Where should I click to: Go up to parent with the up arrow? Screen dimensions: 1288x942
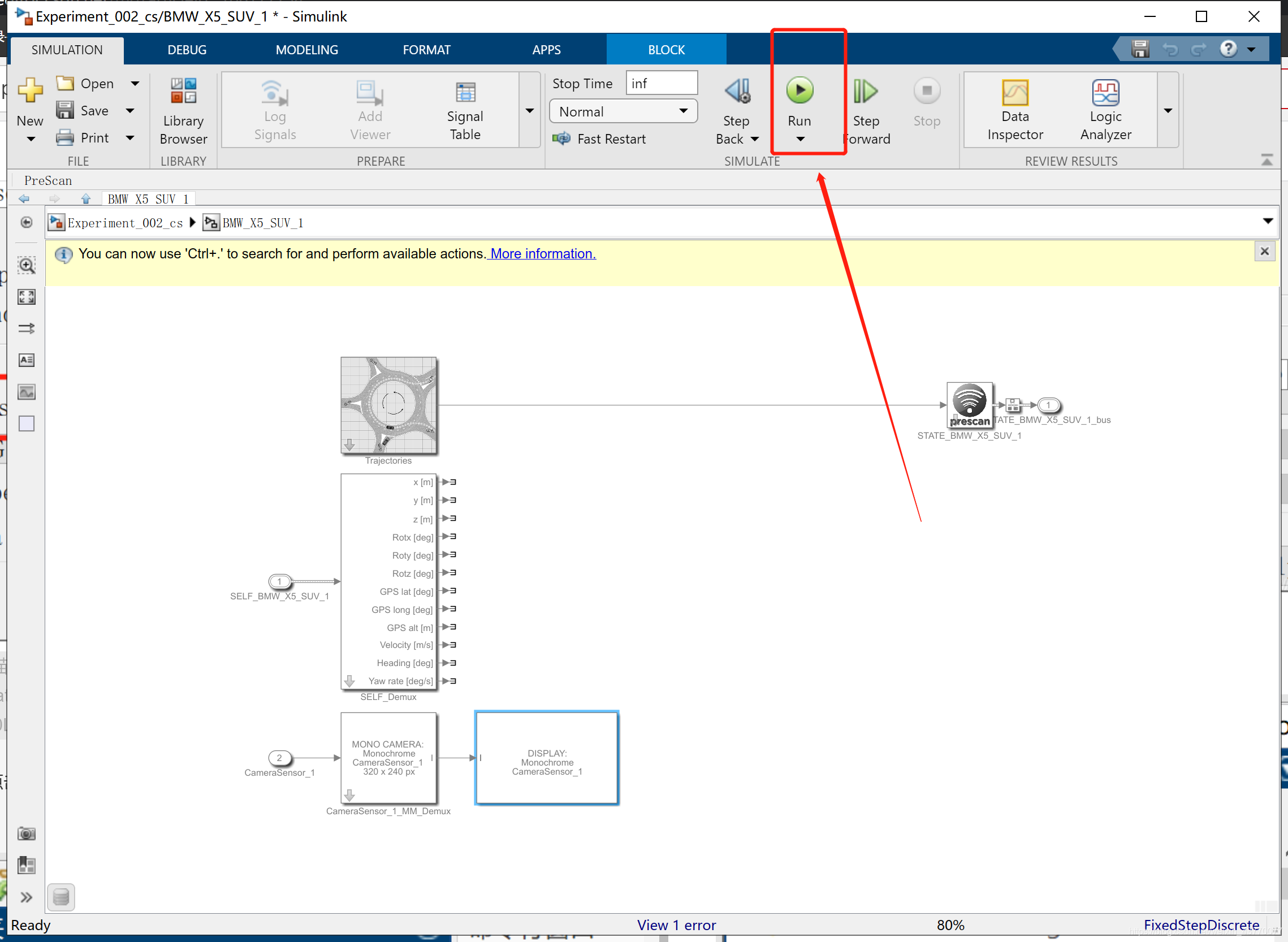coord(85,198)
